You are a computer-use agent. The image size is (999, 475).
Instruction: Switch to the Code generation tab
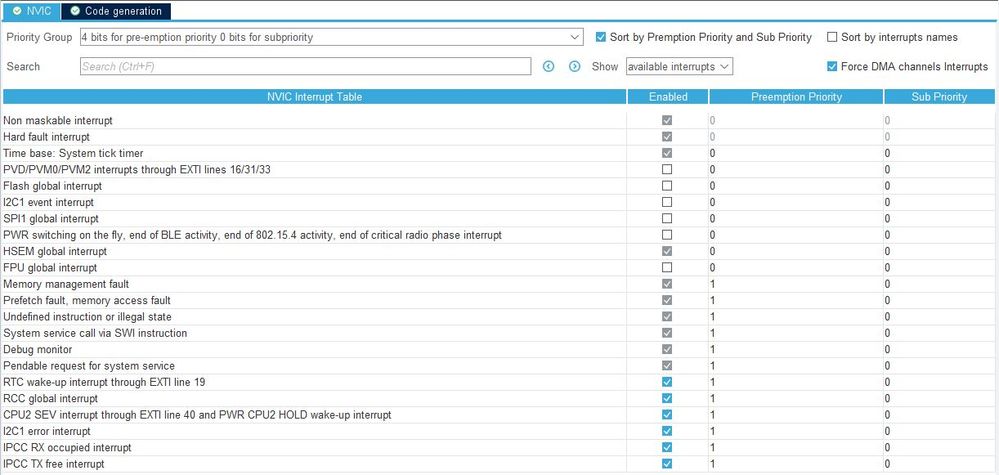[116, 11]
